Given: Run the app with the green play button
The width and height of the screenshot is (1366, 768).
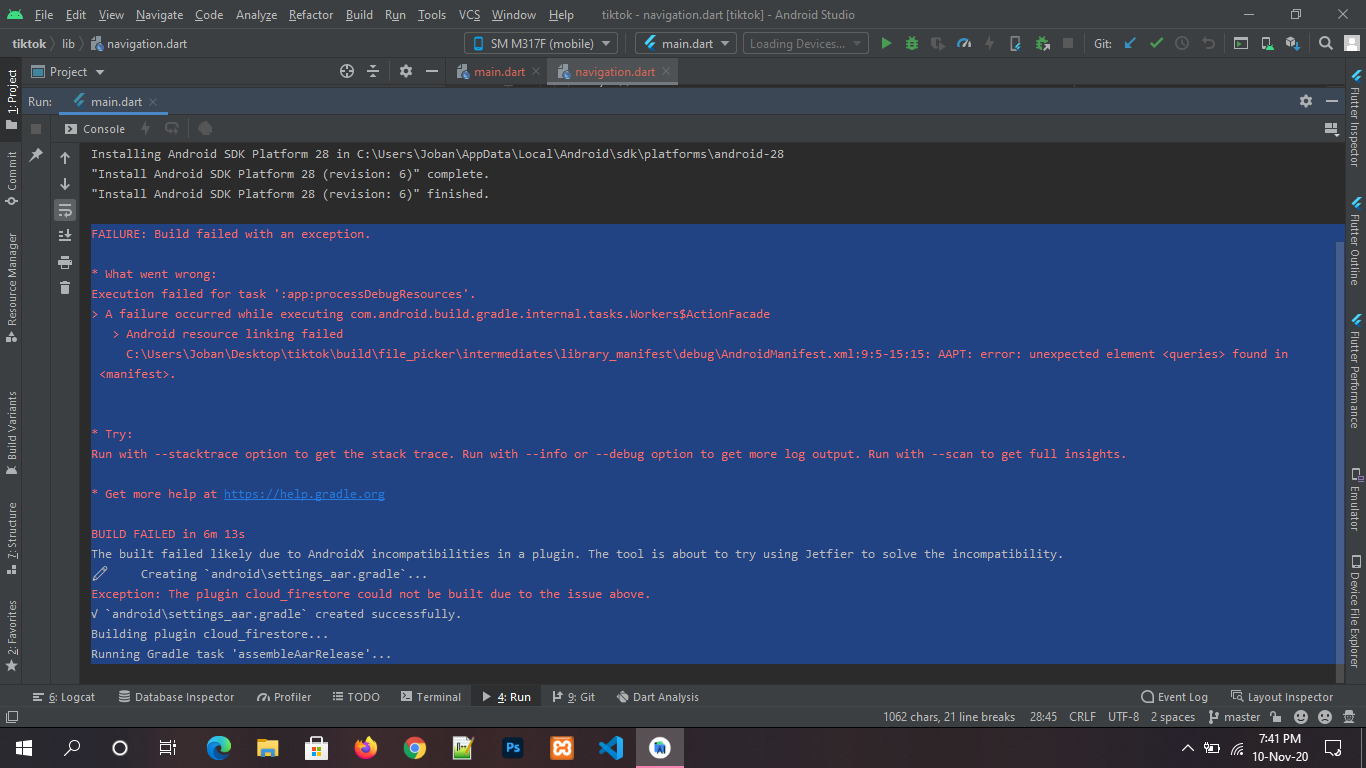Looking at the screenshot, I should 886,43.
